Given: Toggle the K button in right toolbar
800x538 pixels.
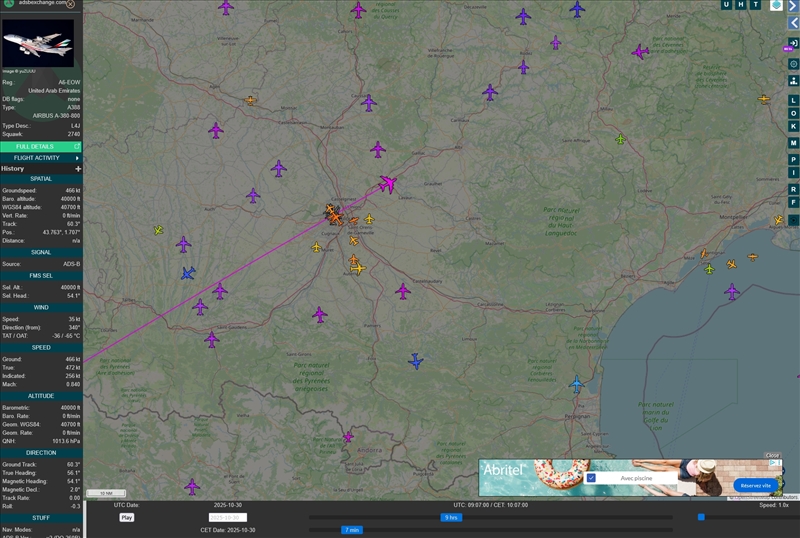Looking at the screenshot, I should pyautogui.click(x=793, y=126).
